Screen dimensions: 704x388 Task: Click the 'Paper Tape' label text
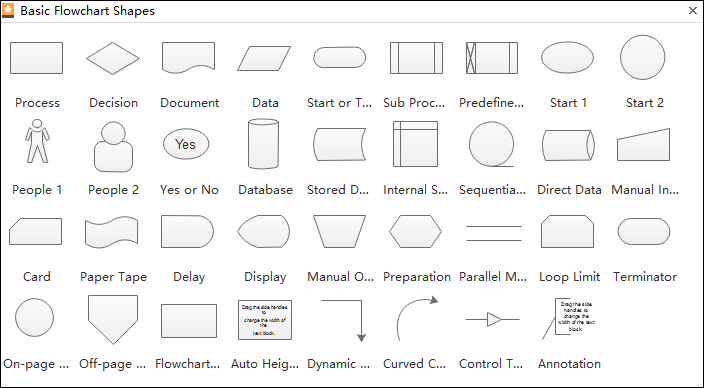click(114, 277)
